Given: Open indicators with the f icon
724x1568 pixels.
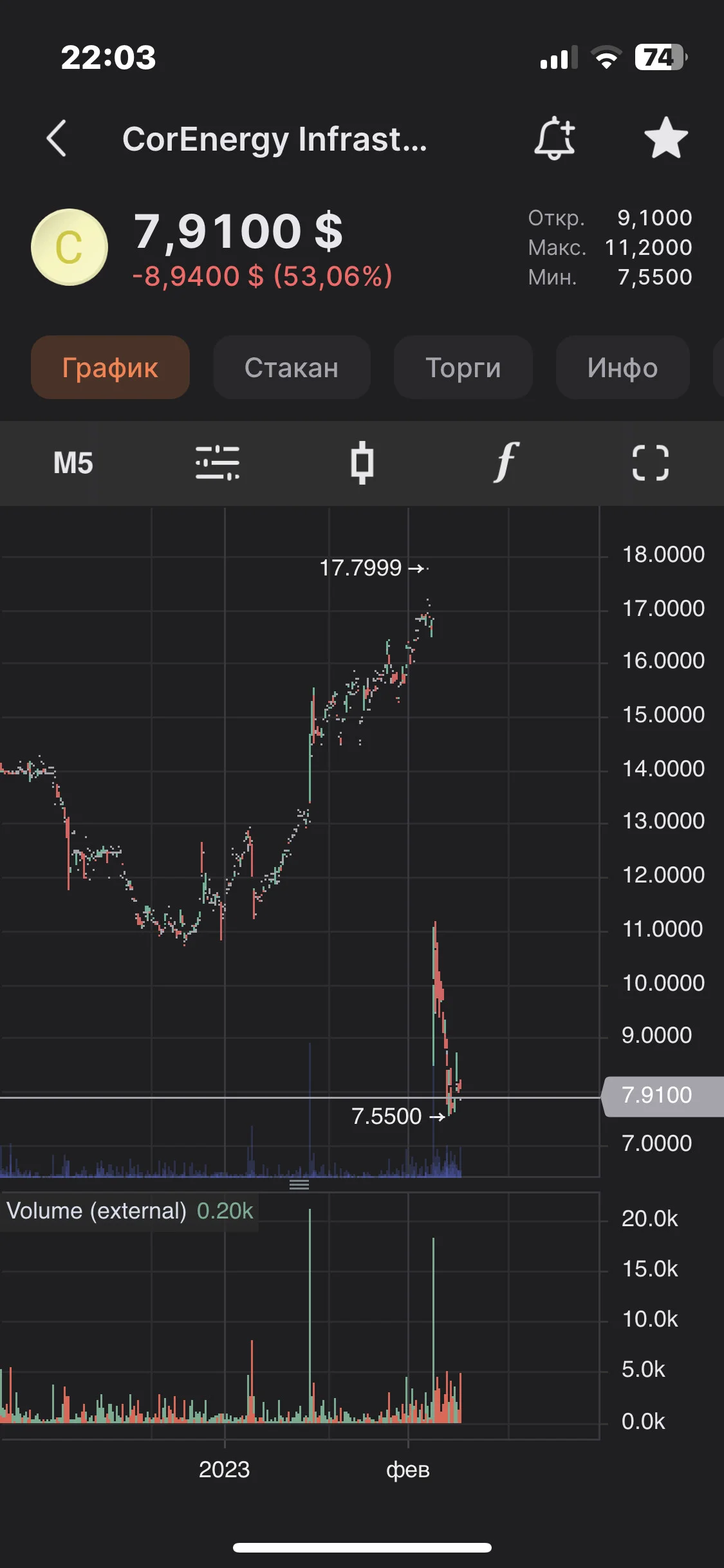Looking at the screenshot, I should (506, 462).
